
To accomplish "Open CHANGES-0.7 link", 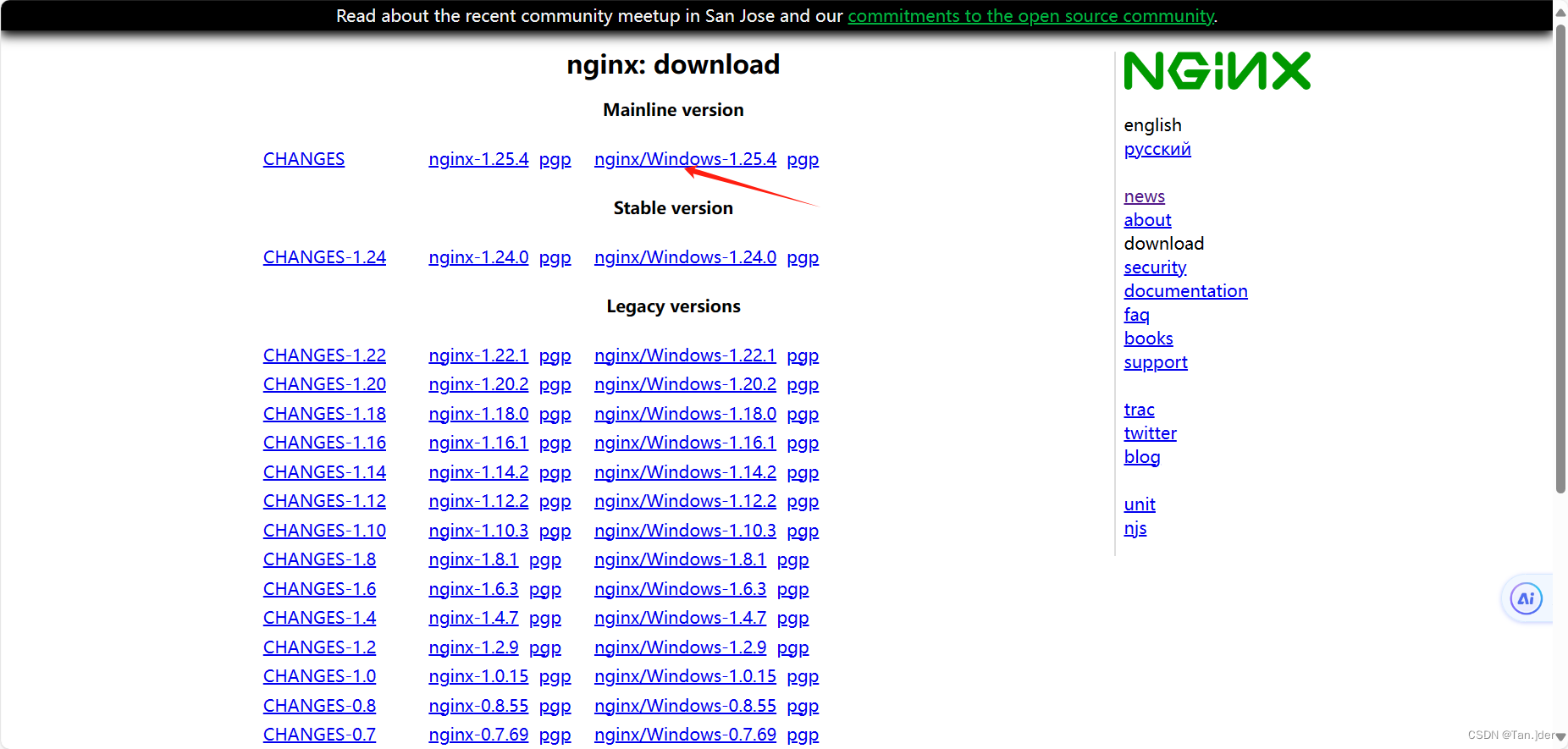I will pos(319,735).
